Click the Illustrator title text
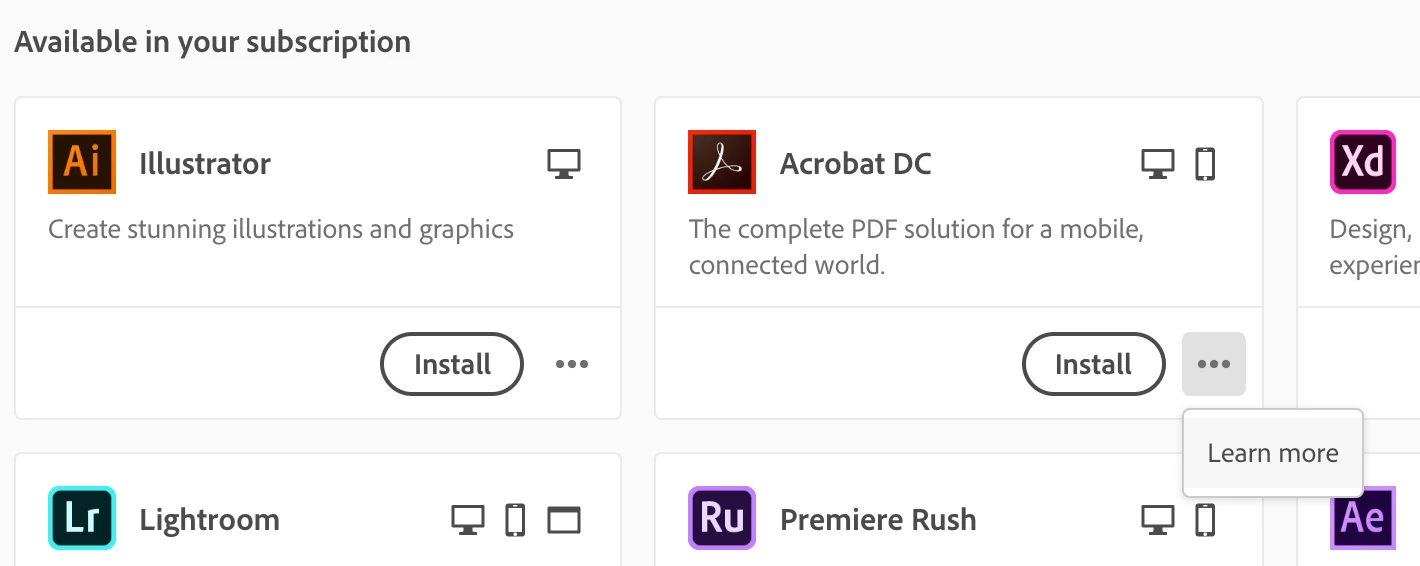This screenshot has width=1420, height=566. tap(205, 163)
